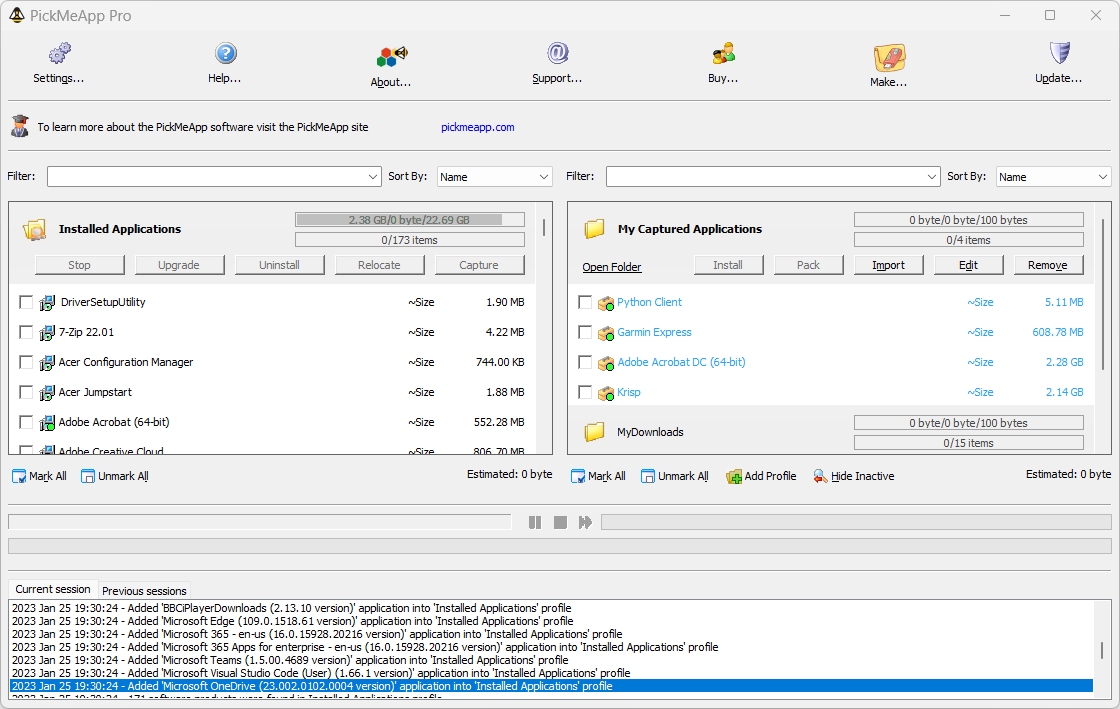The image size is (1120, 709).
Task: Select the Python Client checkbox
Action: point(585,302)
